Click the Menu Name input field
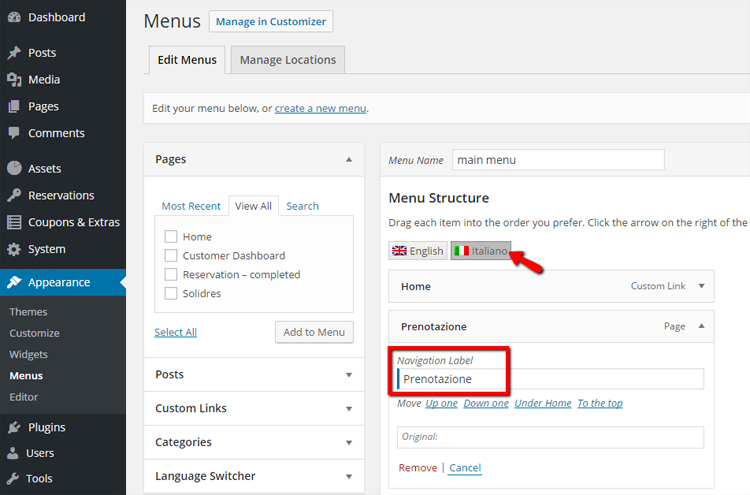 click(x=558, y=160)
